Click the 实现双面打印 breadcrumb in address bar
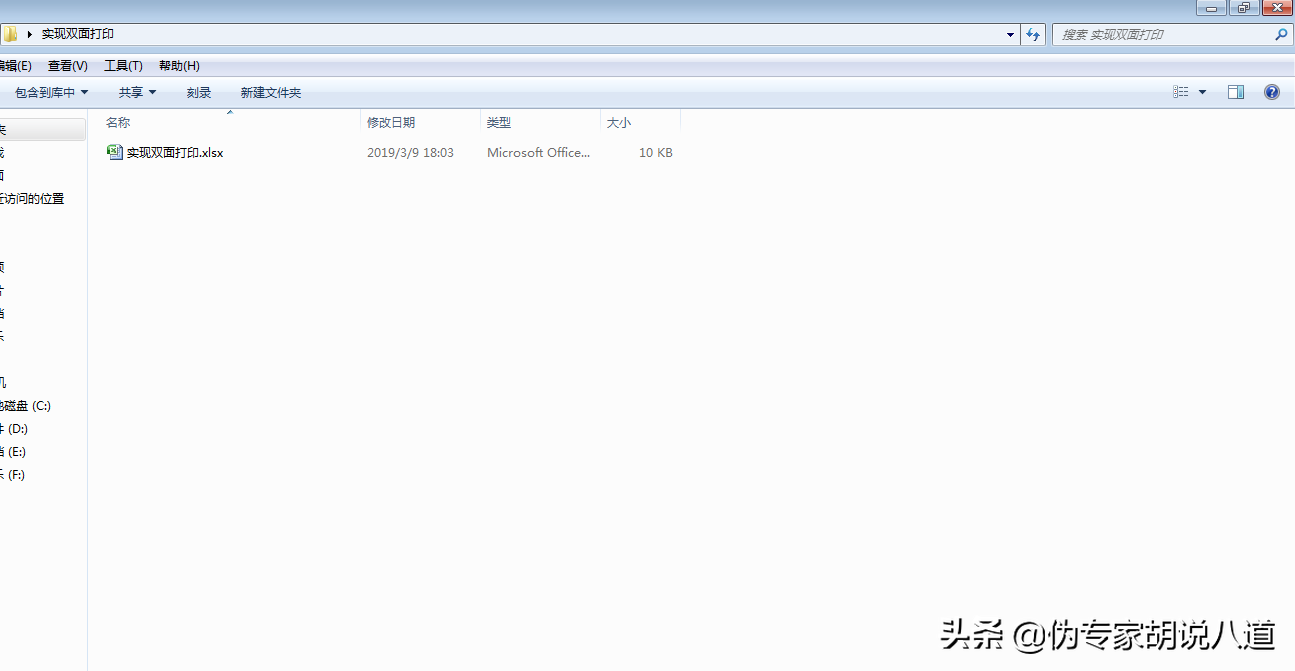The width and height of the screenshot is (1295, 671). (x=78, y=34)
